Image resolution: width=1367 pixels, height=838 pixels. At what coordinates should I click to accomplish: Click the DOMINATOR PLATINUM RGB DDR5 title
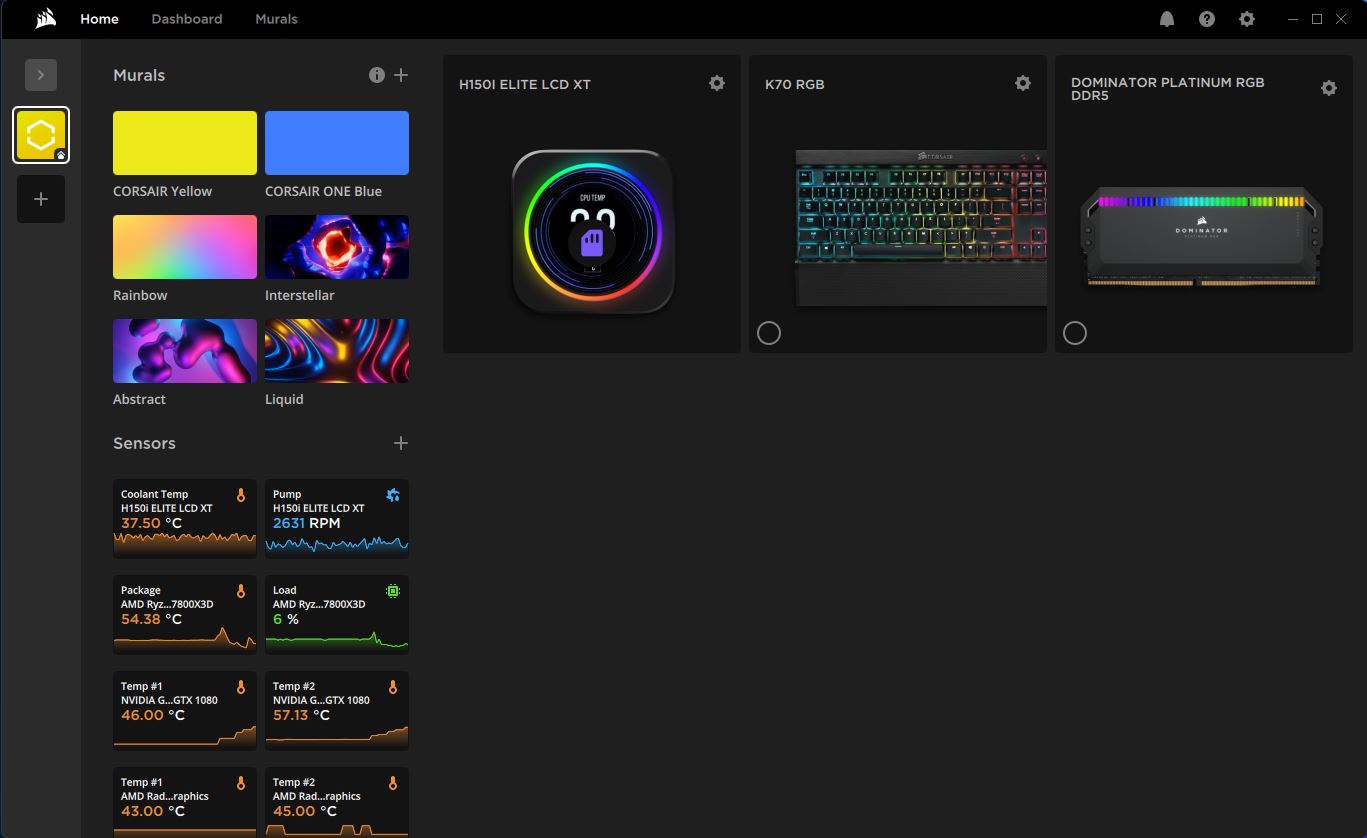point(1168,89)
